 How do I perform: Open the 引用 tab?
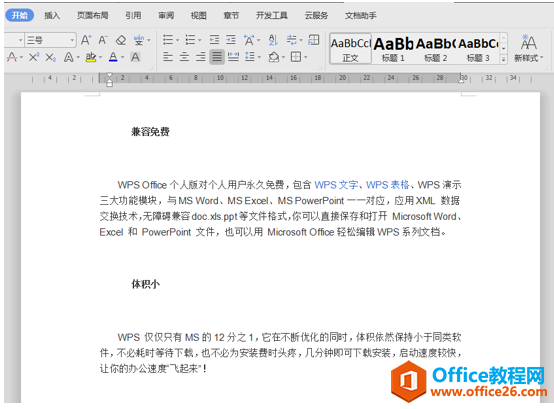(133, 16)
